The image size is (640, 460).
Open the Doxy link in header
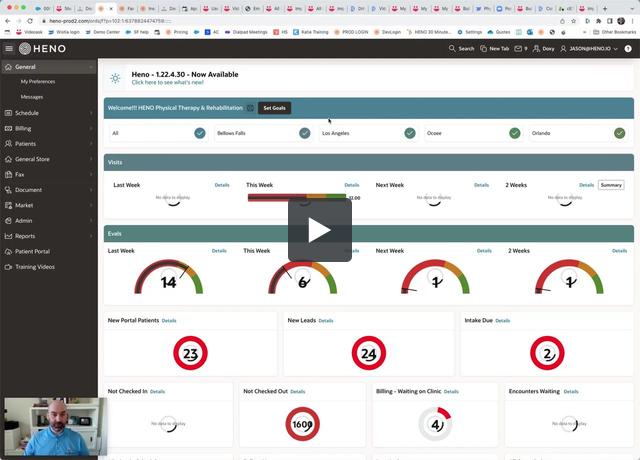click(544, 49)
